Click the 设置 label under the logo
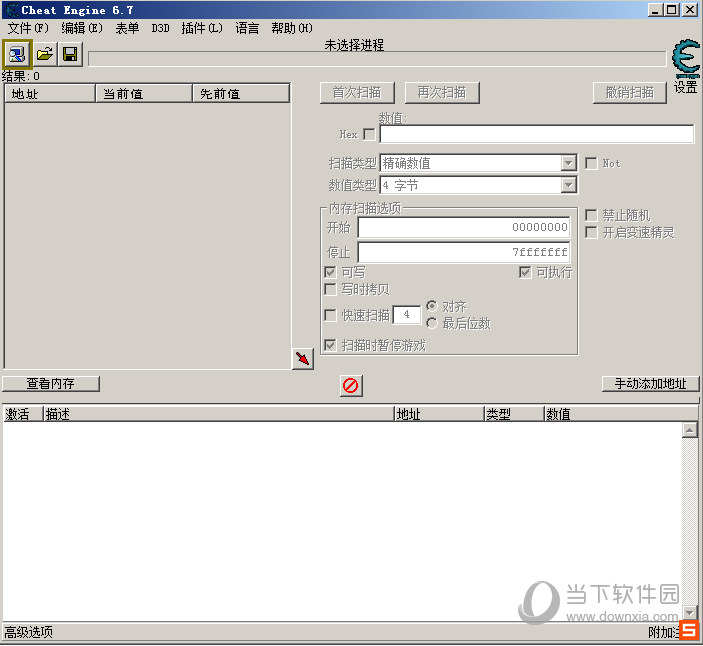Image resolution: width=703 pixels, height=646 pixels. click(x=686, y=87)
